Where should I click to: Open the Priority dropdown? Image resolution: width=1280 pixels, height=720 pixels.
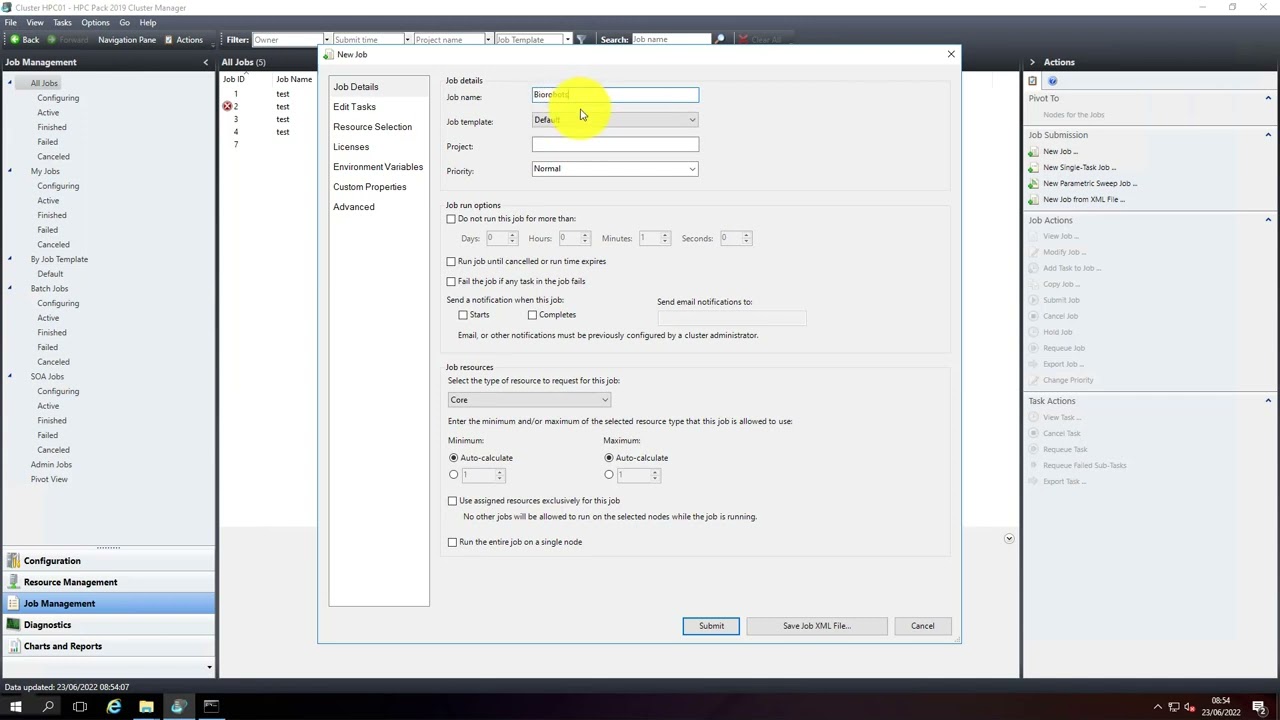(615, 169)
